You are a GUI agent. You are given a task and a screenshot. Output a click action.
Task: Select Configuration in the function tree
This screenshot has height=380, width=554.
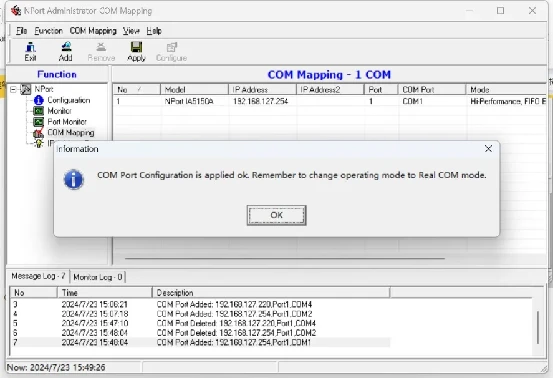coord(69,100)
